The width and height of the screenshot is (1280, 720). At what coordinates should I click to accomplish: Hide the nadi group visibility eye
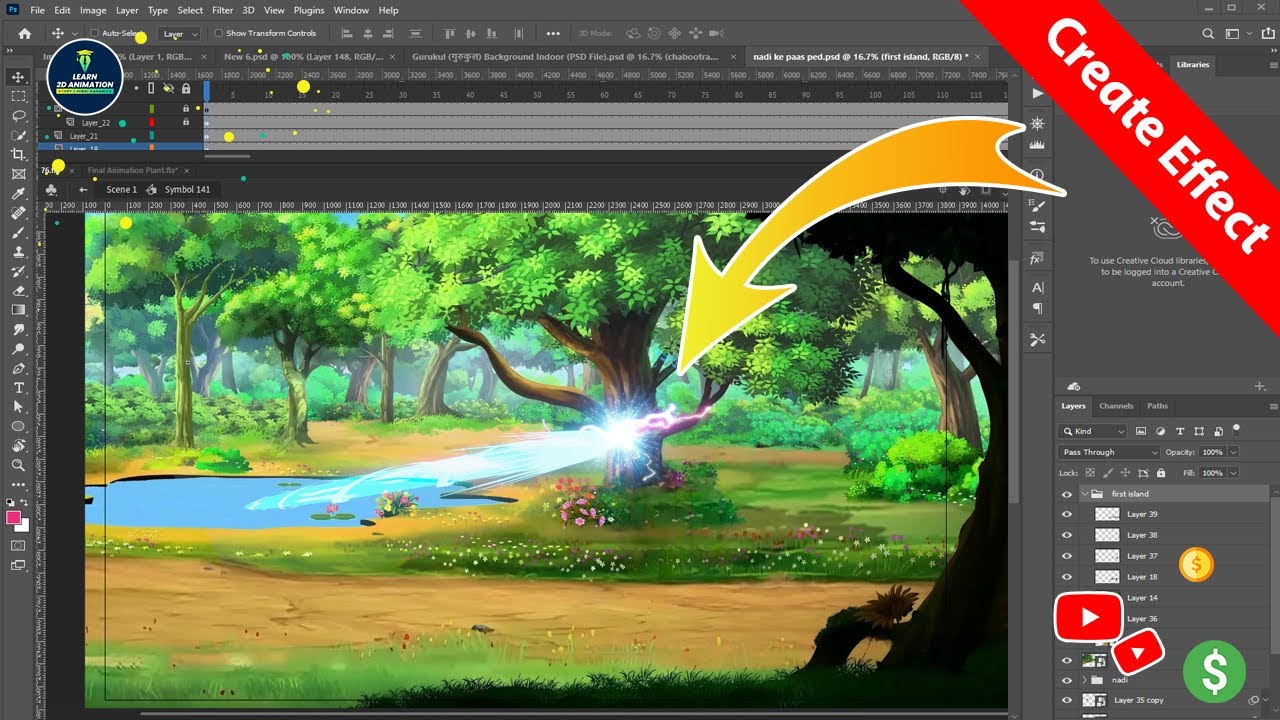point(1066,680)
